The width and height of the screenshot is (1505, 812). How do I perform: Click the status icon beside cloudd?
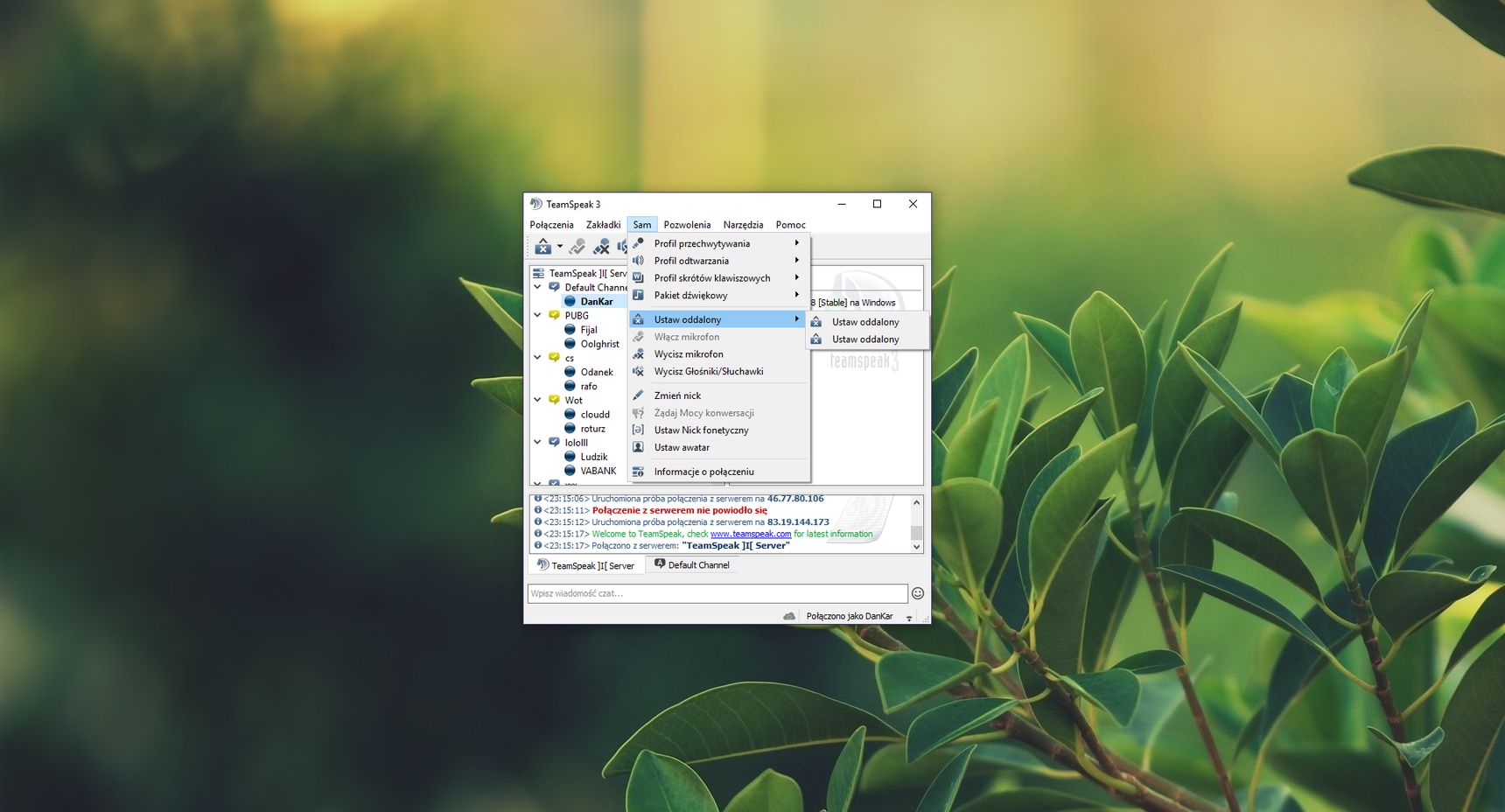click(570, 414)
